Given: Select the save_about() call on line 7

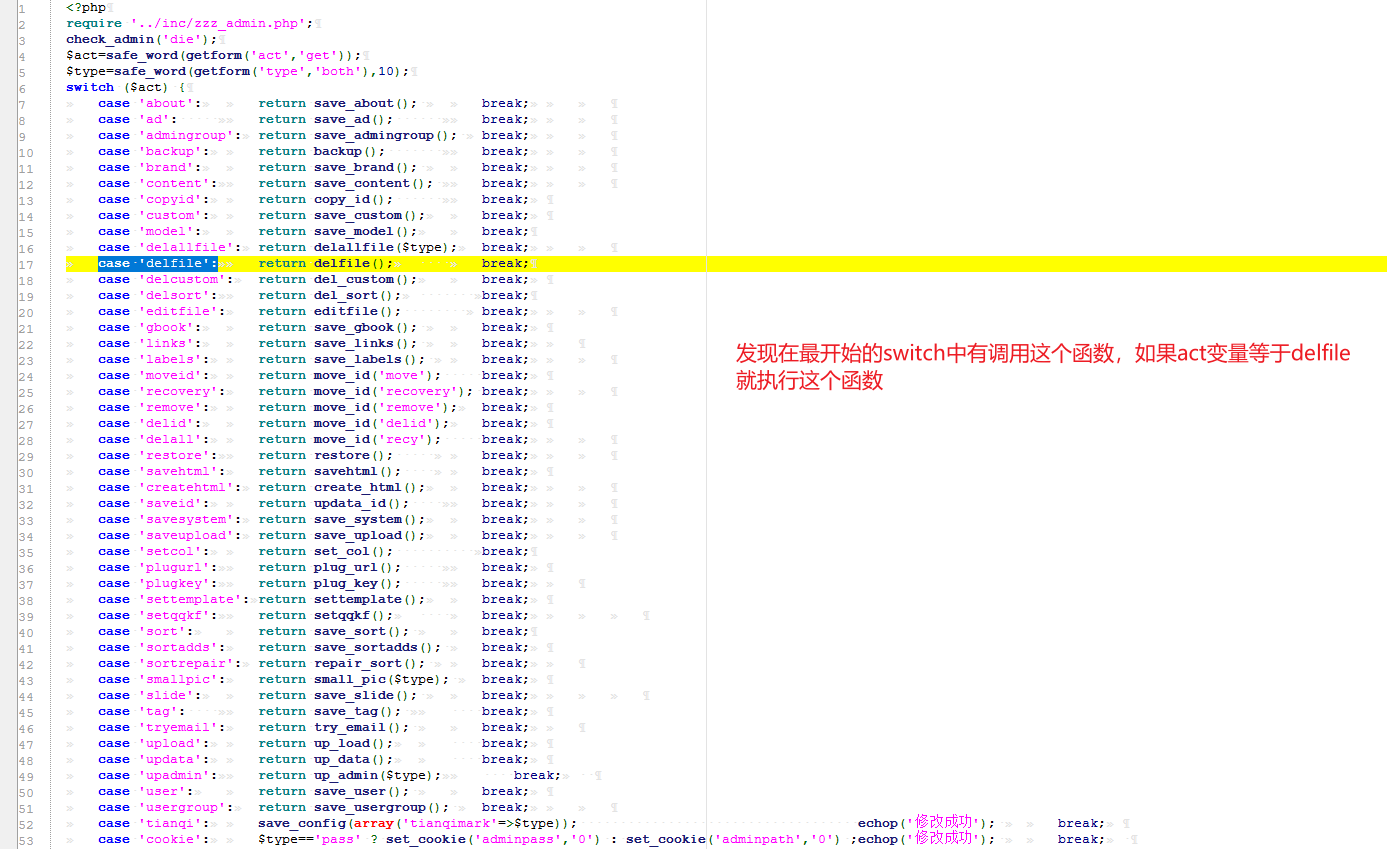Looking at the screenshot, I should 363,103.
